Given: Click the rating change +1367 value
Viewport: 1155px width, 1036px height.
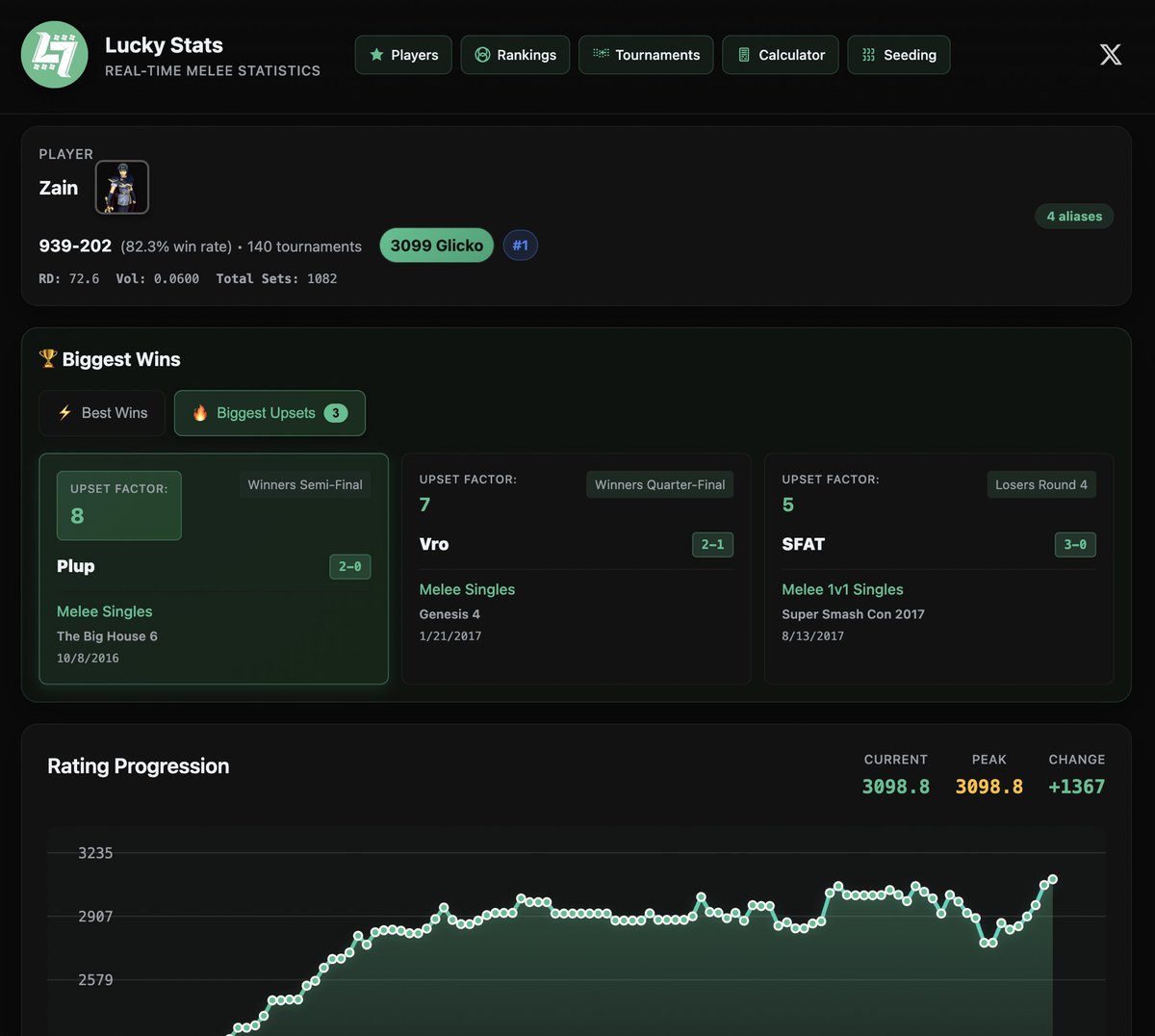Looking at the screenshot, I should tap(1077, 787).
